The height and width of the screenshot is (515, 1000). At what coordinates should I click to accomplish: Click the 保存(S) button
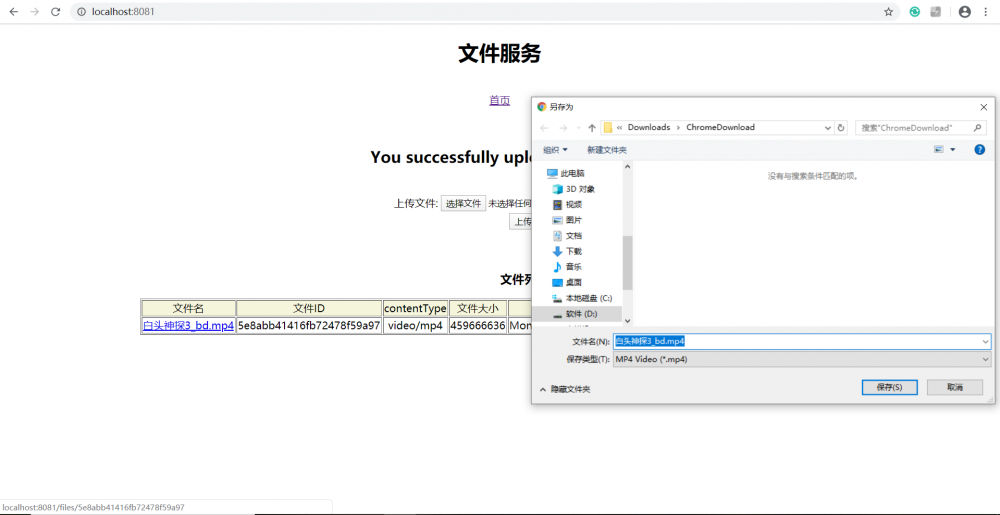[x=889, y=388]
